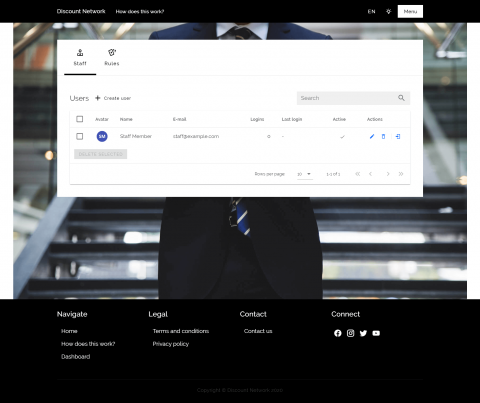The height and width of the screenshot is (403, 480).
Task: Edit the Staff Member user with the pencil icon
Action: coord(372,136)
